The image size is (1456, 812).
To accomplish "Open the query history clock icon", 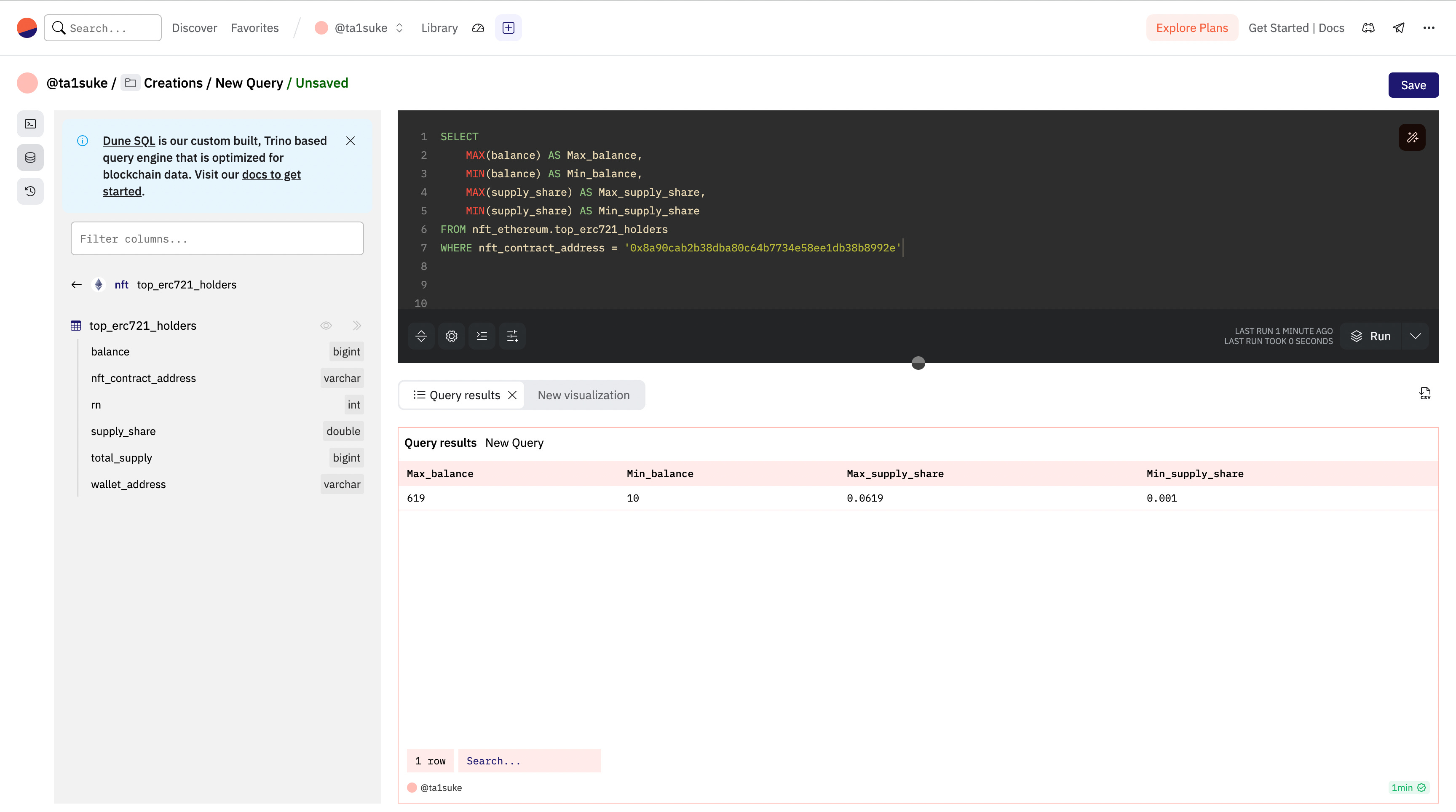I will click(30, 191).
